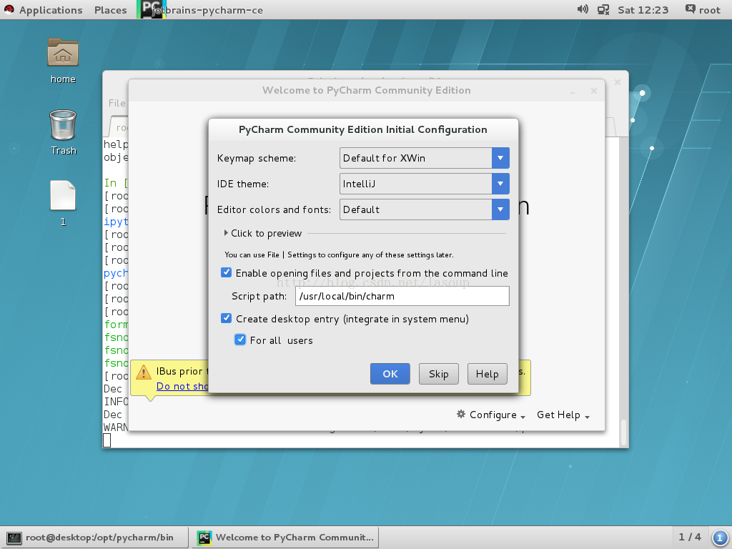Open the Places menu
The image size is (732, 549).
pos(110,10)
